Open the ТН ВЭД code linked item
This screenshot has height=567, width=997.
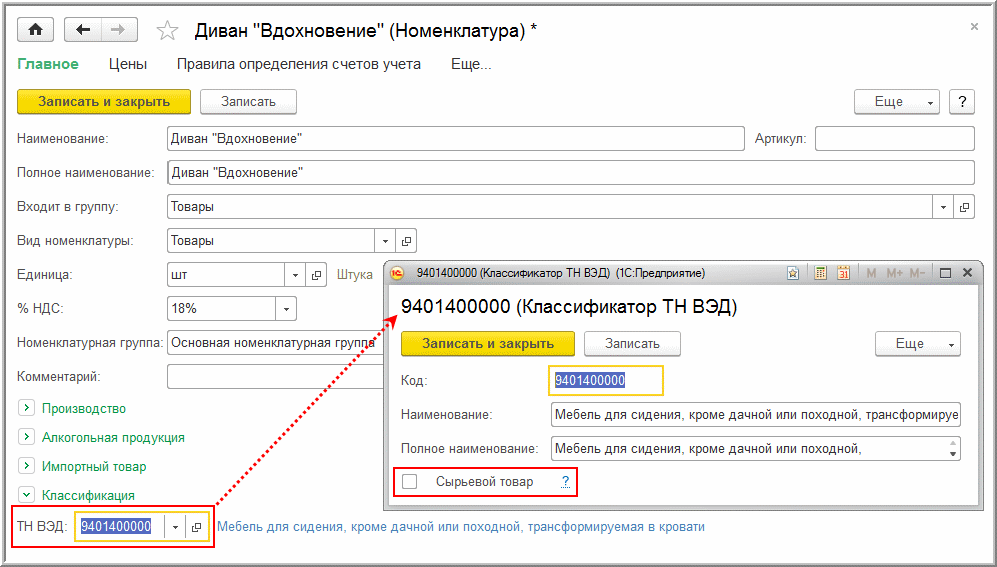(x=196, y=527)
